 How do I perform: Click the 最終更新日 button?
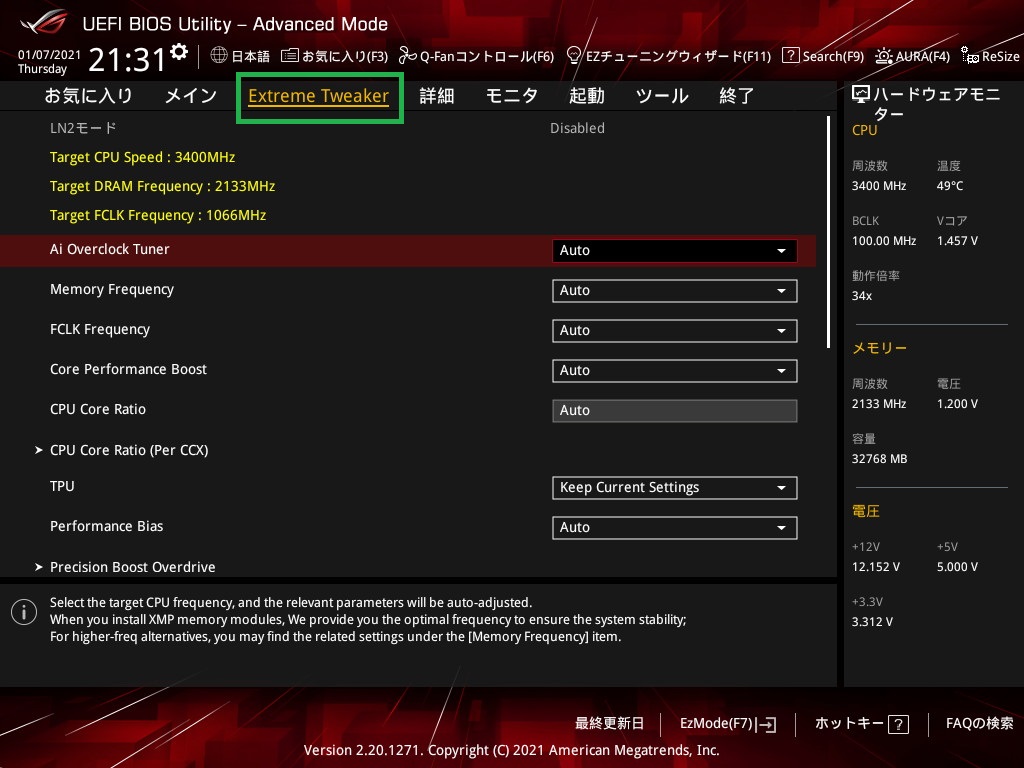[609, 724]
